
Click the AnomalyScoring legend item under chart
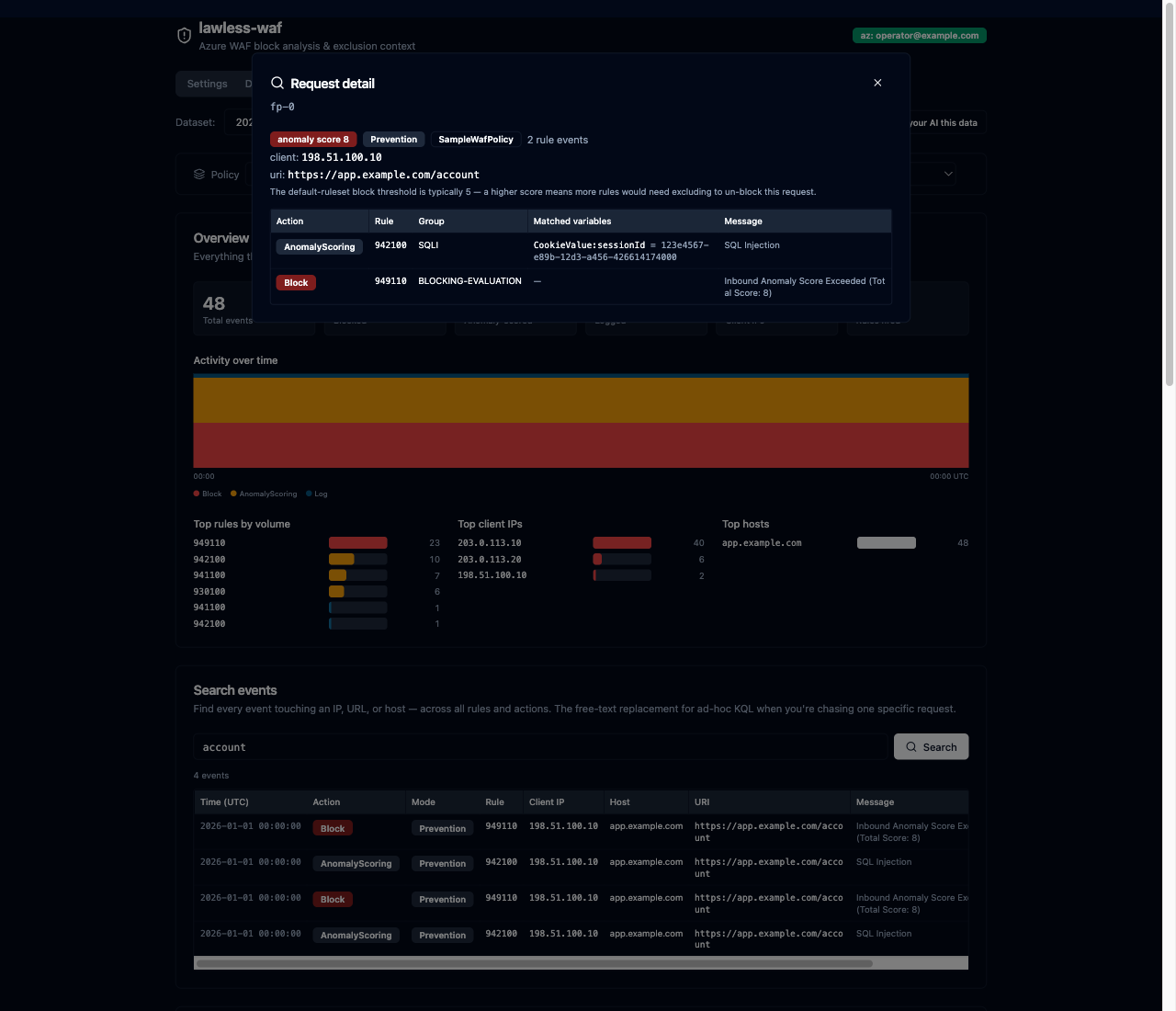point(264,494)
